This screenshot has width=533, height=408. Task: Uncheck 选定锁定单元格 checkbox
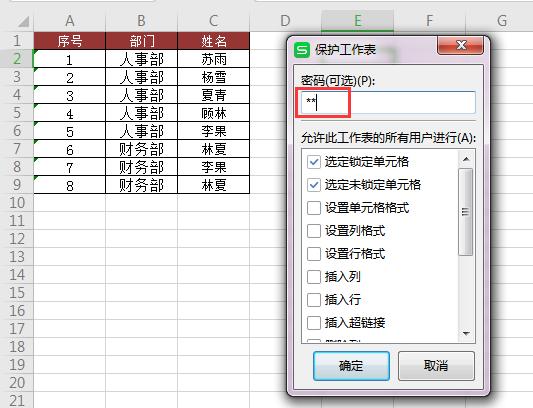click(314, 162)
